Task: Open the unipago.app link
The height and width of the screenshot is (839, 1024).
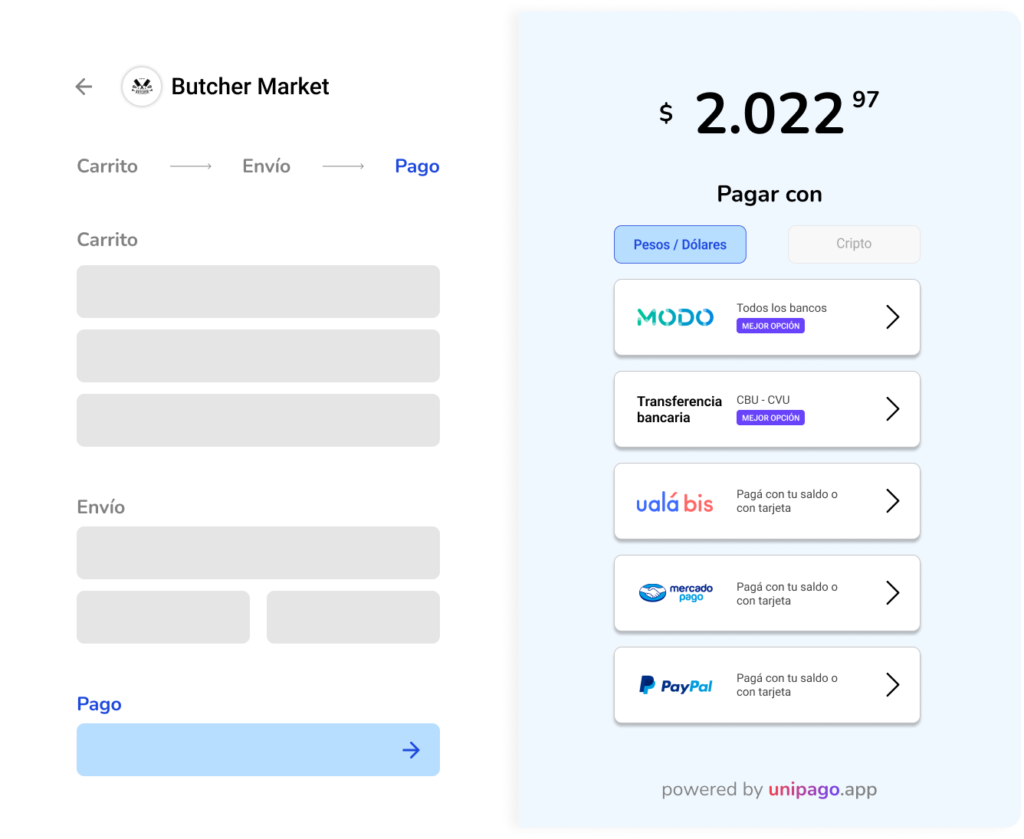Action: tap(822, 789)
